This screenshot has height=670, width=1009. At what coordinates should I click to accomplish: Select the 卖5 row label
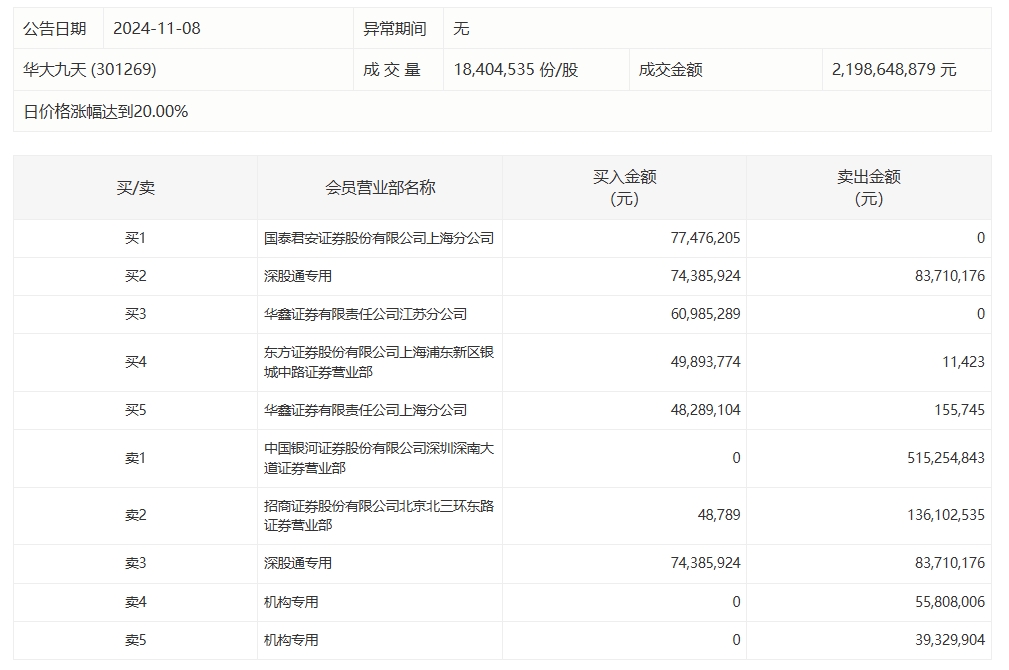[136, 641]
